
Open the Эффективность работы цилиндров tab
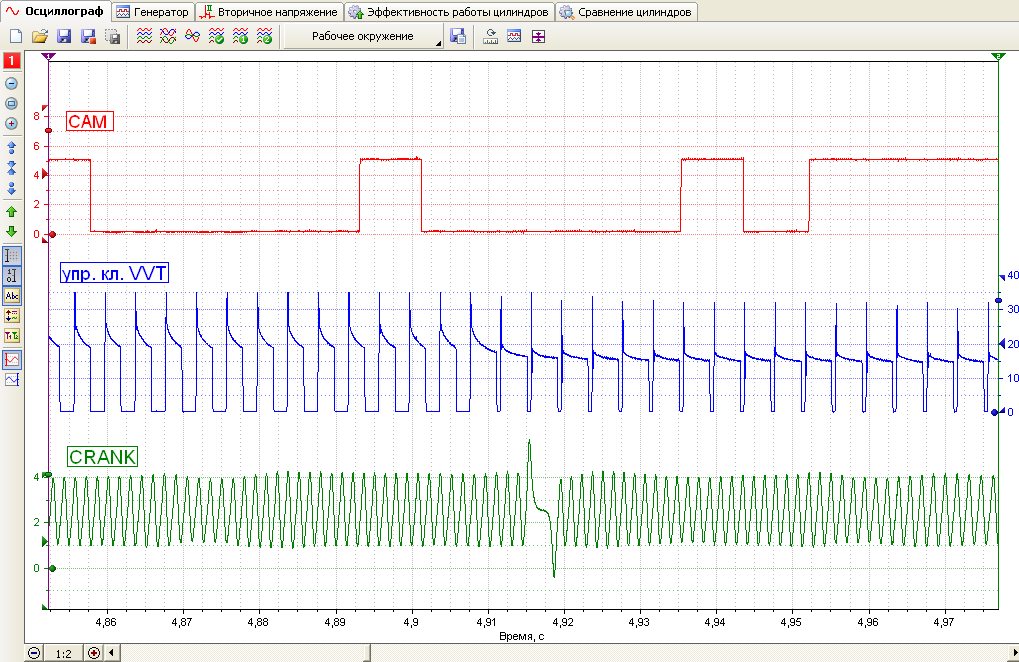pyautogui.click(x=450, y=12)
